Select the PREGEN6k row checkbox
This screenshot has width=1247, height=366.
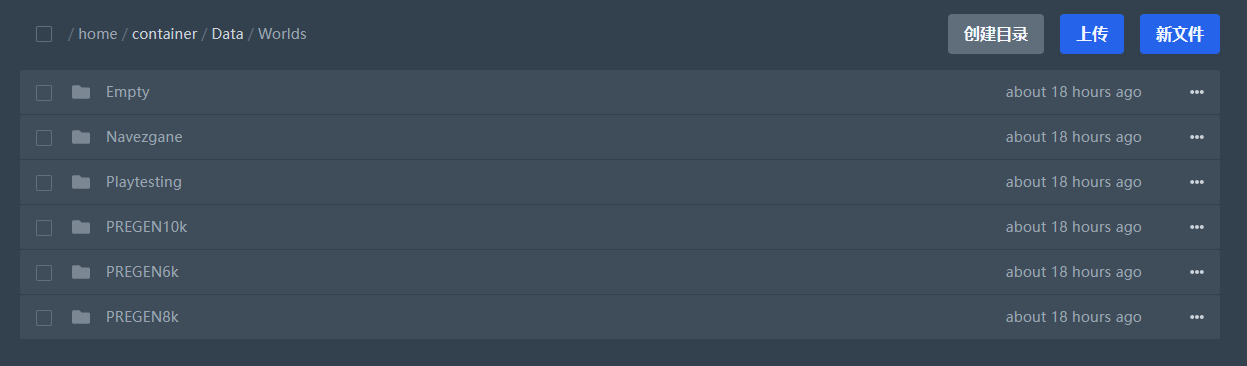(x=44, y=273)
